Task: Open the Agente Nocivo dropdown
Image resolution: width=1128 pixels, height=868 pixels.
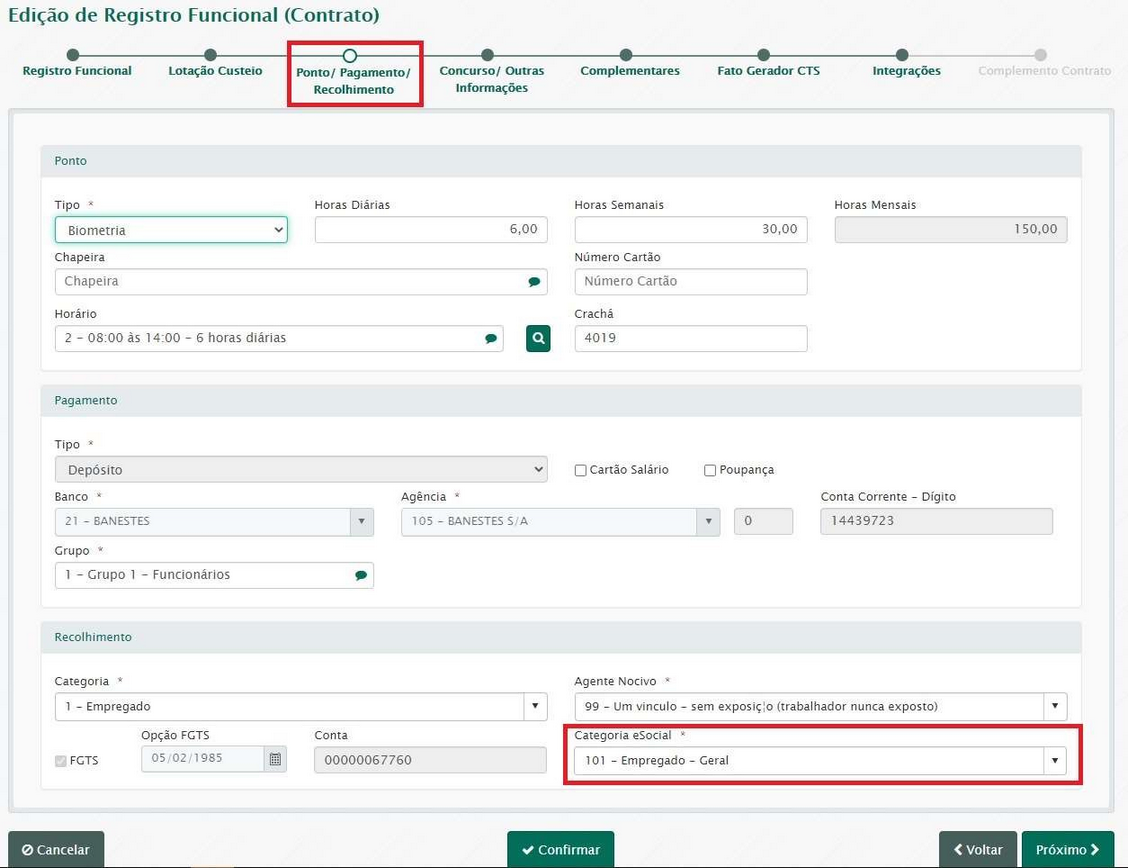Action: point(1054,706)
